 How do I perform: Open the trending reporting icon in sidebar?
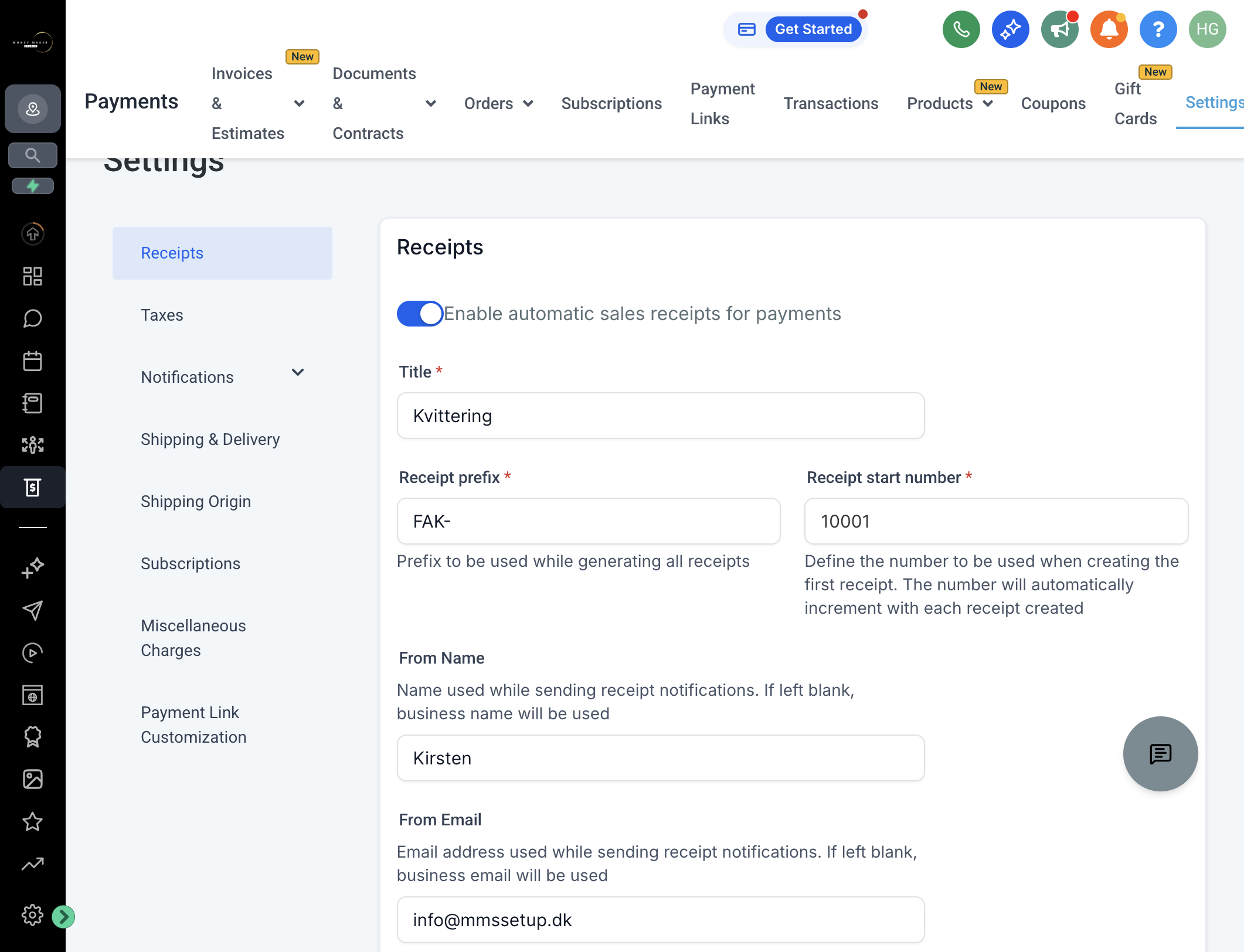tap(33, 863)
